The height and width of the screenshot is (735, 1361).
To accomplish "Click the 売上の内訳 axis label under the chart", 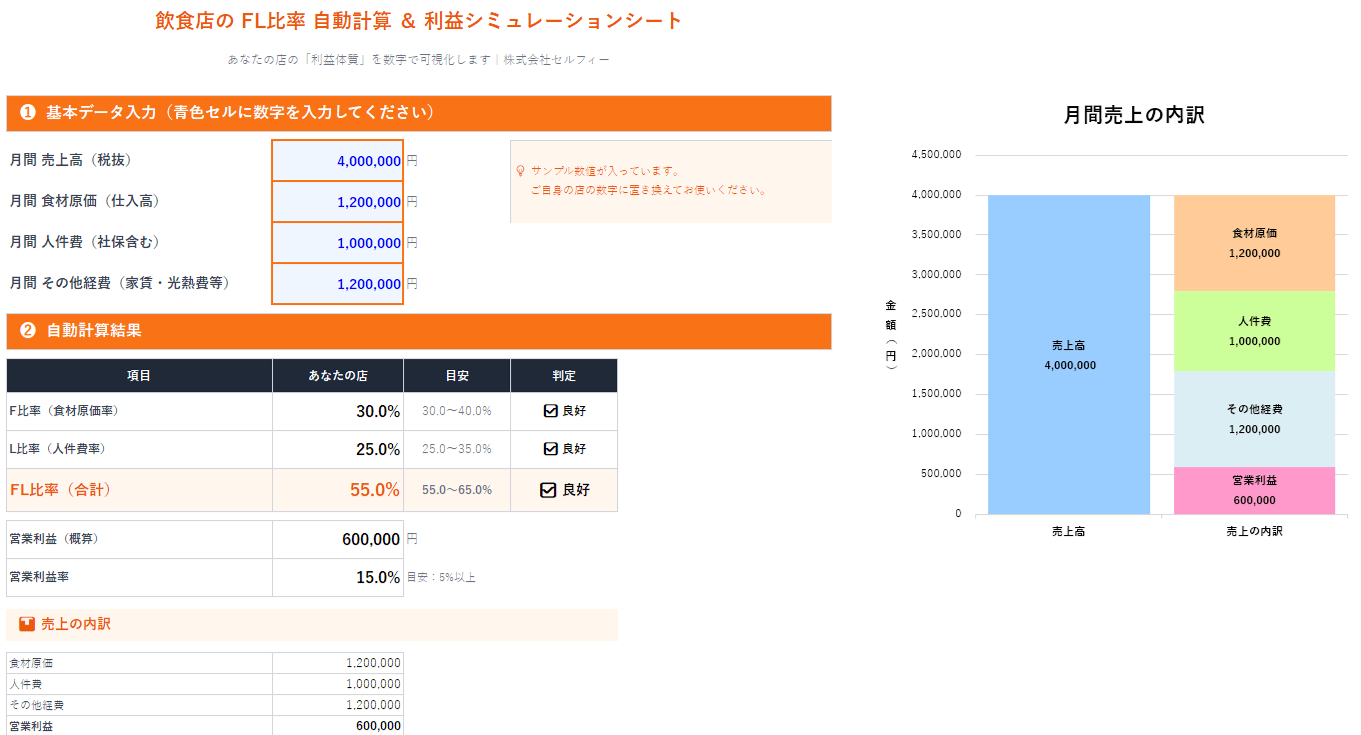I will tap(1254, 531).
